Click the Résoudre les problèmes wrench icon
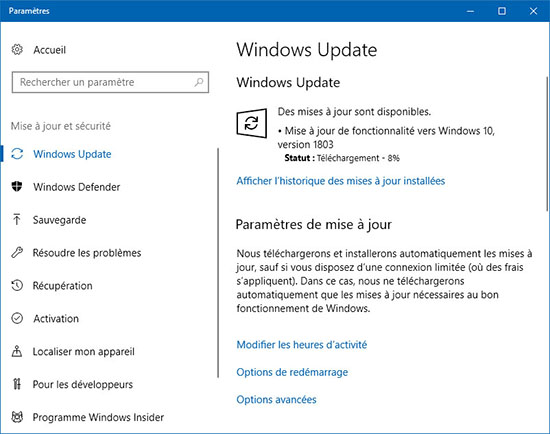 (x=17, y=252)
